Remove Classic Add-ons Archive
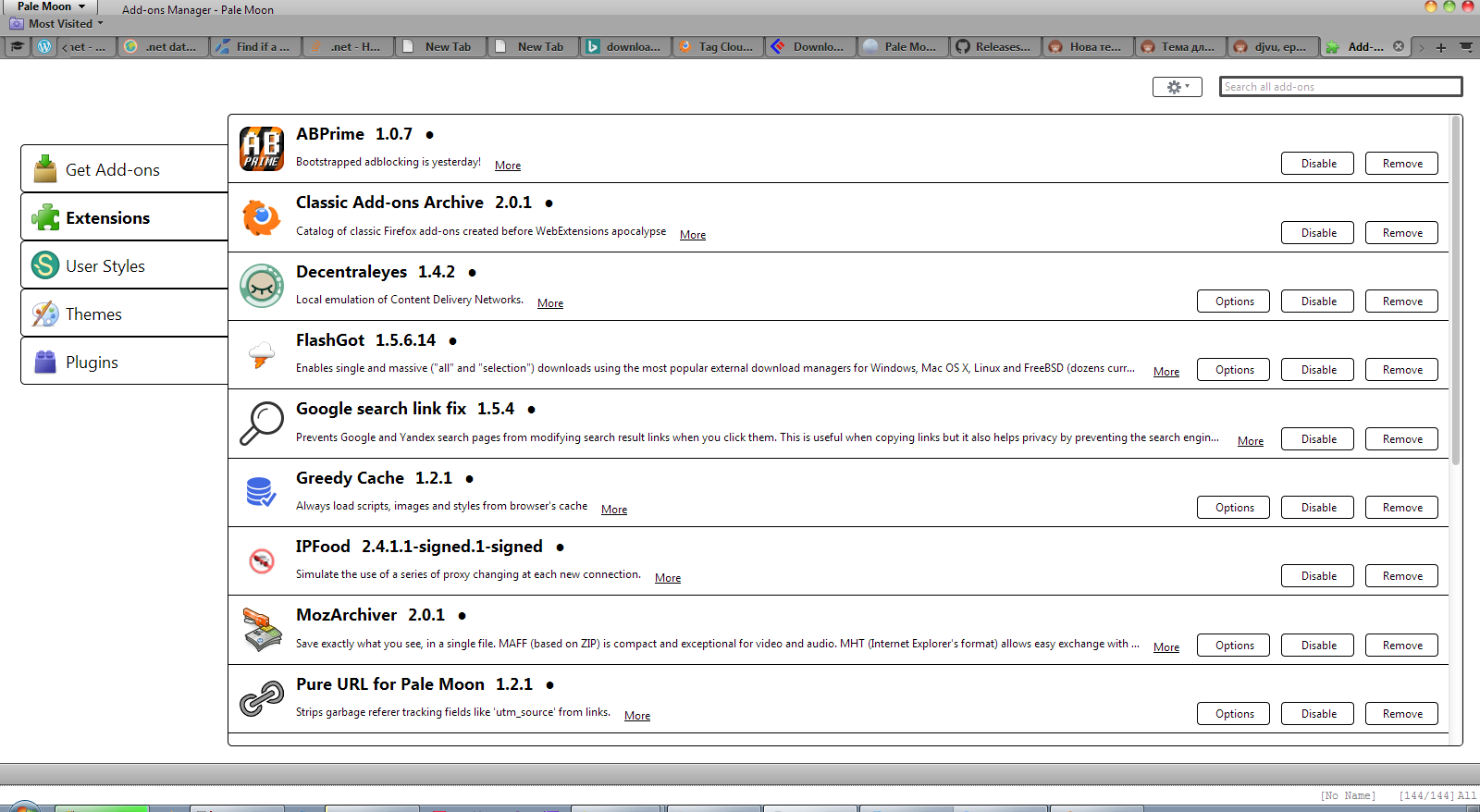 tap(1402, 233)
